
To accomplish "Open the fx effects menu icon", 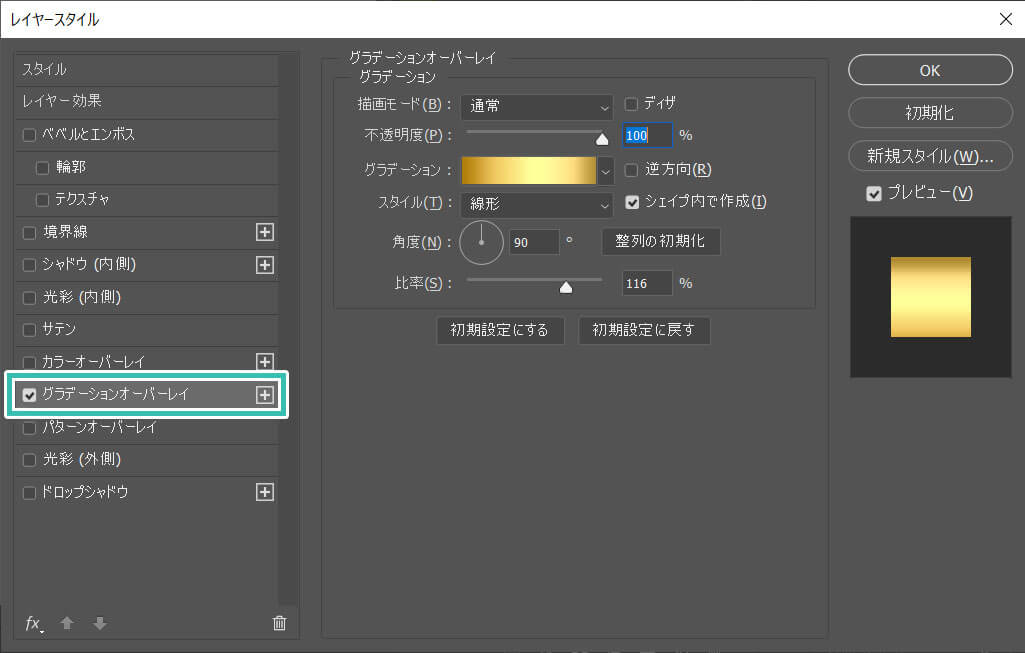I will 33,624.
